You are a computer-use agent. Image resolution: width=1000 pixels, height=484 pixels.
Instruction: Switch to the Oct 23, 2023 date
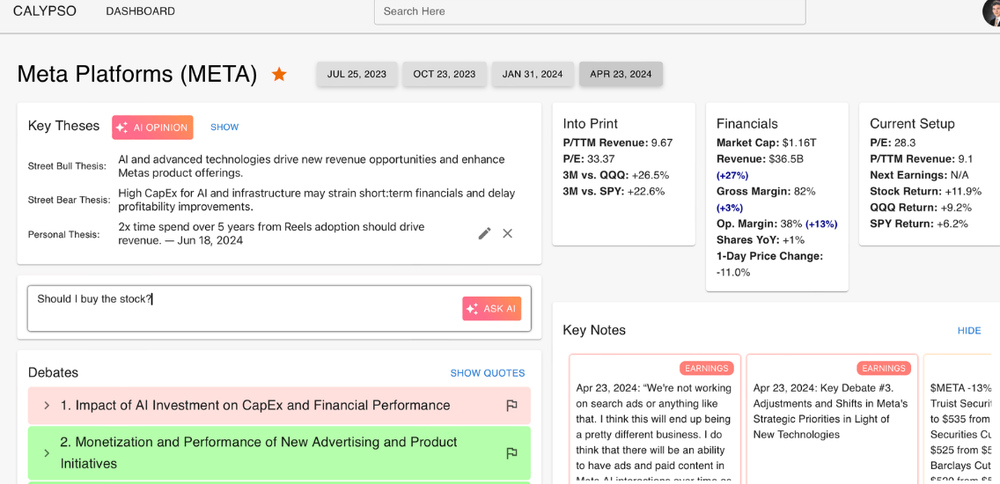point(444,74)
